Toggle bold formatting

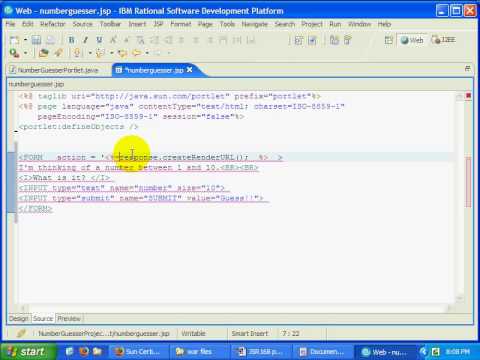click(71, 40)
